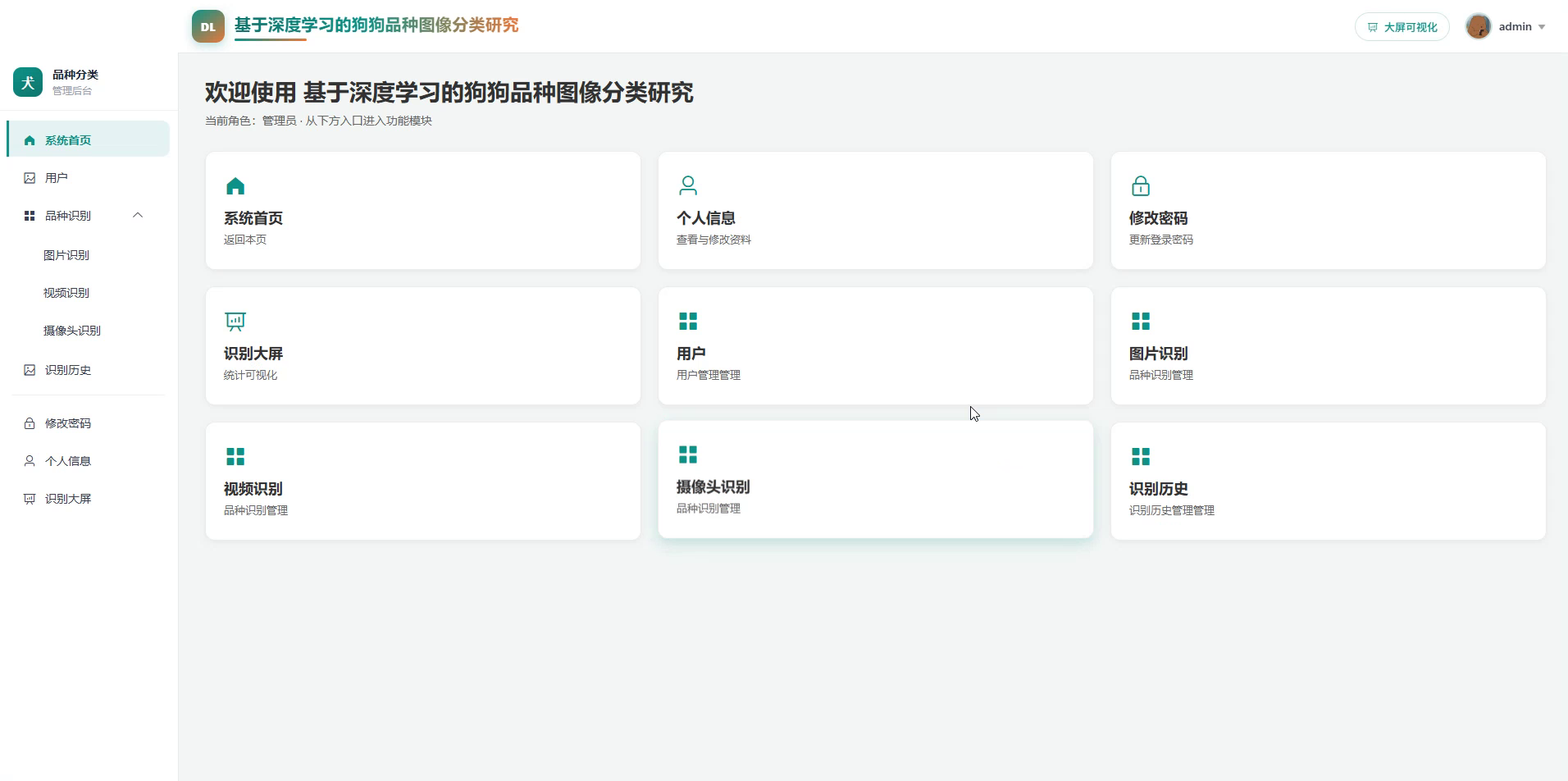Open 图片识别 submenu item
Image resolution: width=1568 pixels, height=781 pixels.
(x=66, y=255)
